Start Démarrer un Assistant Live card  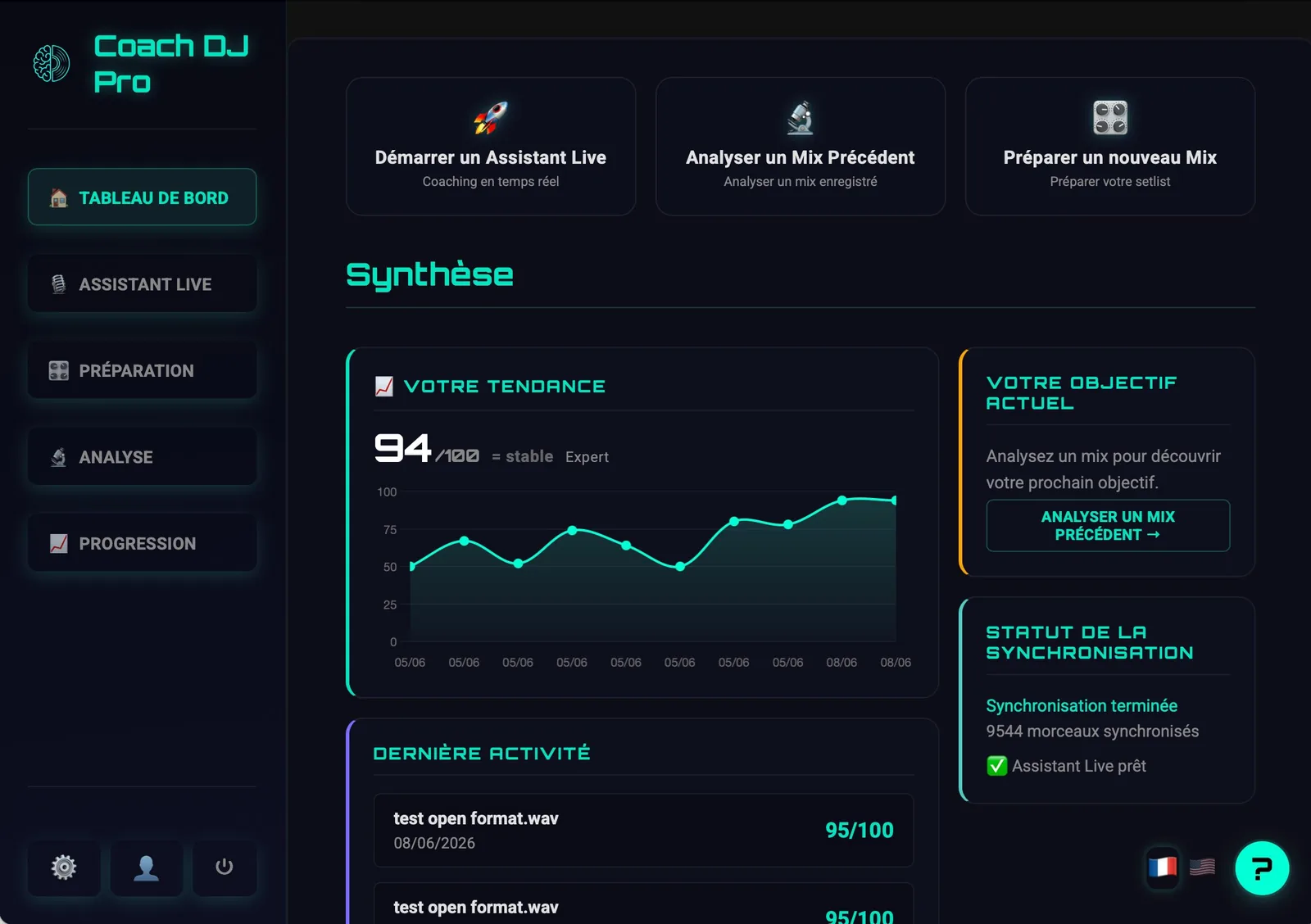[x=491, y=147]
